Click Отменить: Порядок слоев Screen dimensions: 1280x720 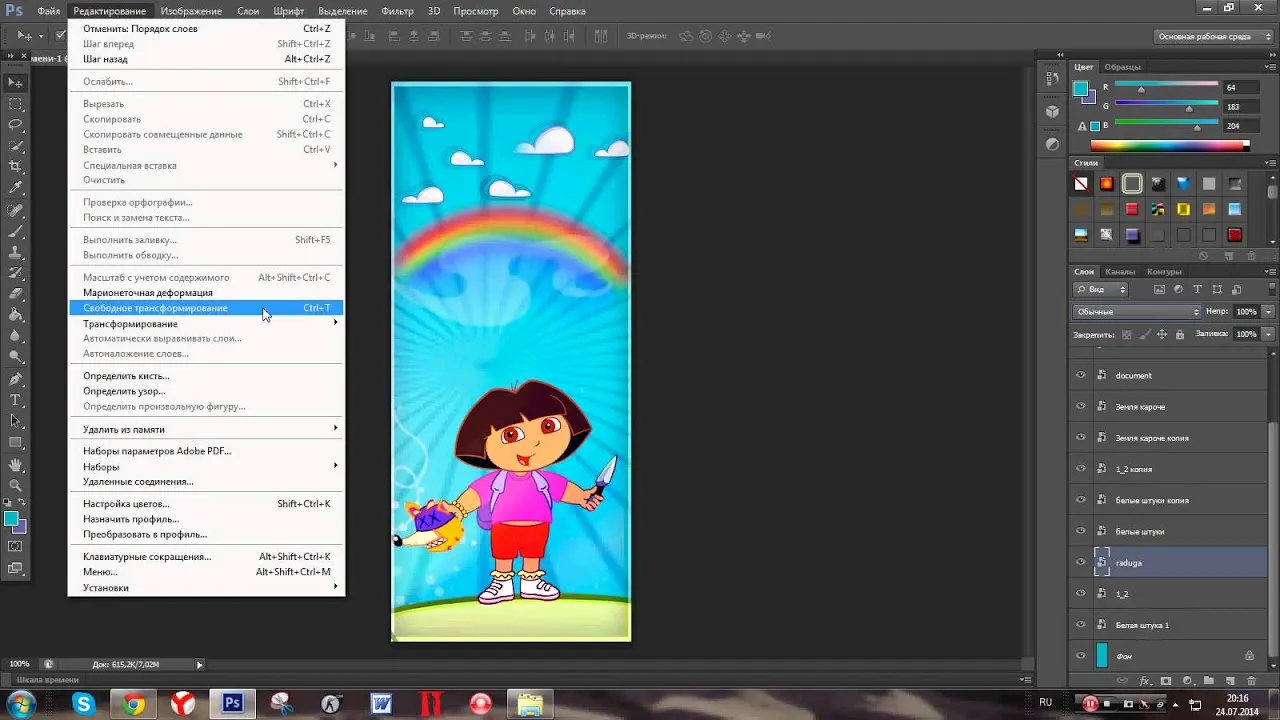point(206,28)
